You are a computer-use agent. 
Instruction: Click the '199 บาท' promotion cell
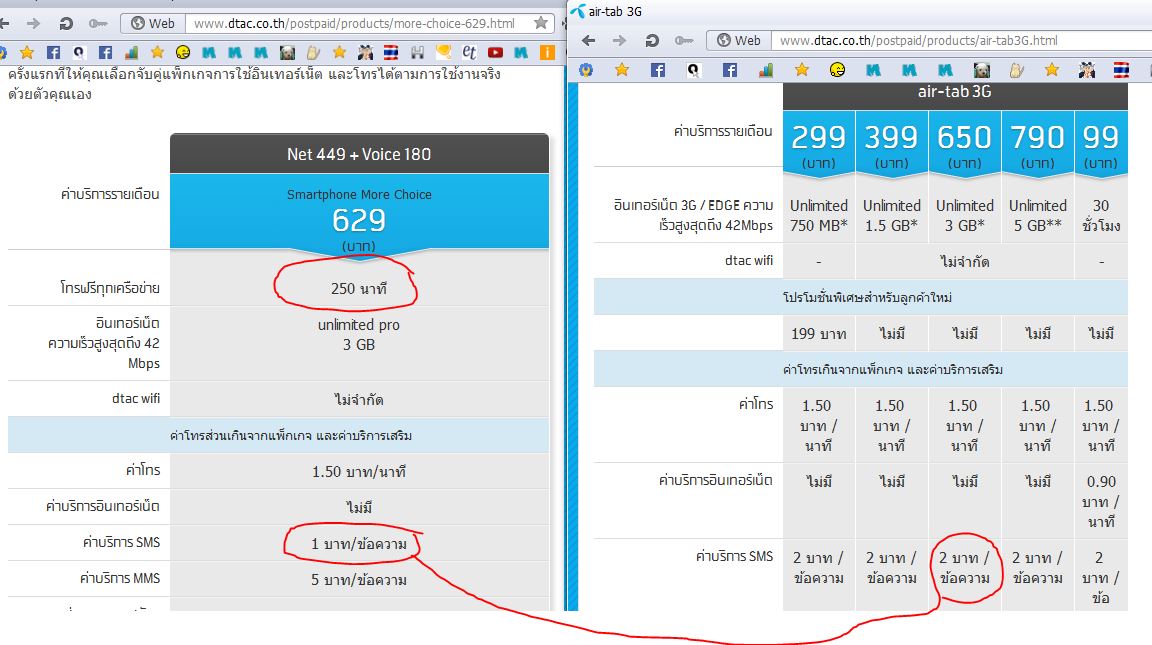click(818, 334)
